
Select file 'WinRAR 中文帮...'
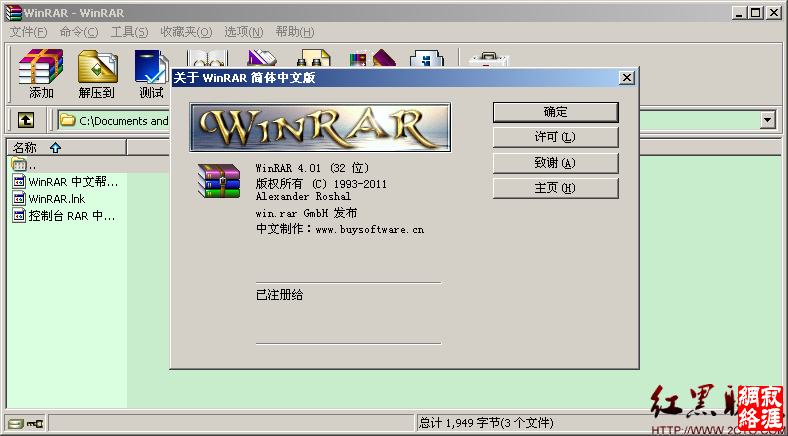pyautogui.click(x=65, y=181)
